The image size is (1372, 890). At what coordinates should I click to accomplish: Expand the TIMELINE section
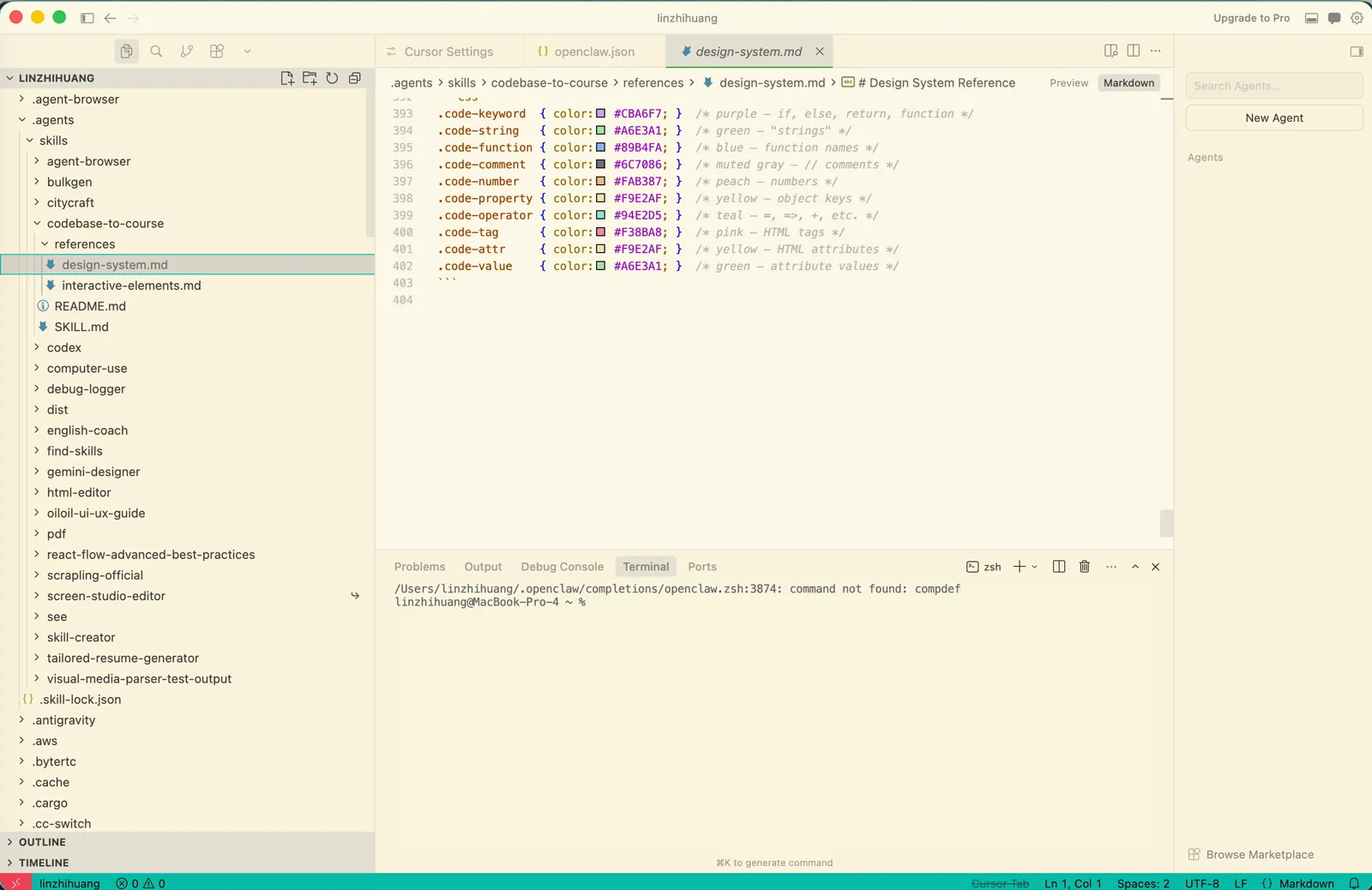[187, 863]
